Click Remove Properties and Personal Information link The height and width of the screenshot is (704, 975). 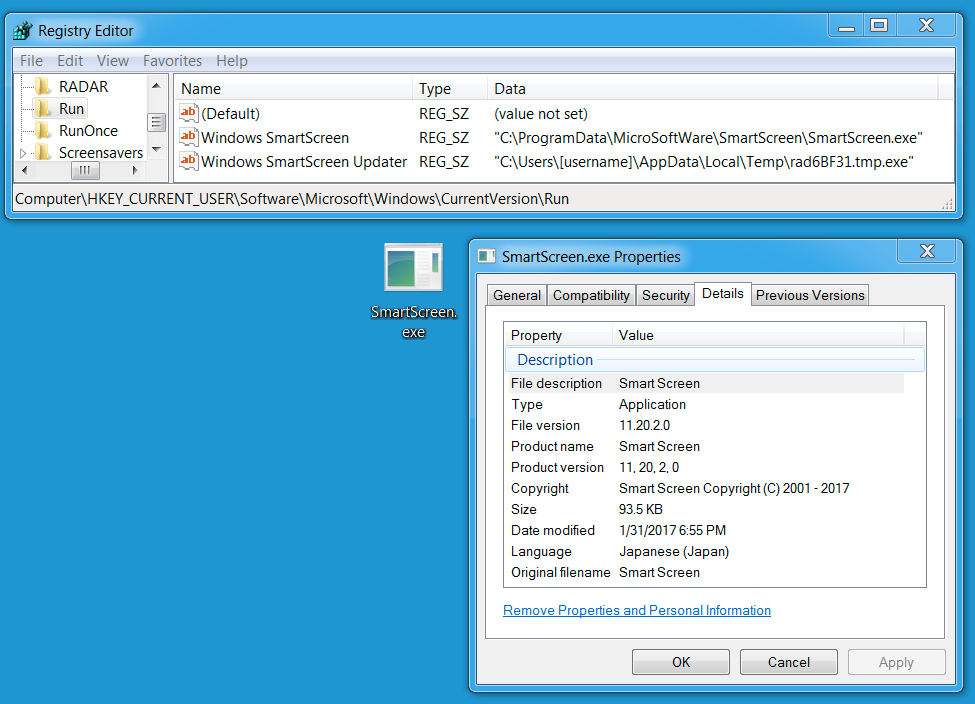point(637,610)
